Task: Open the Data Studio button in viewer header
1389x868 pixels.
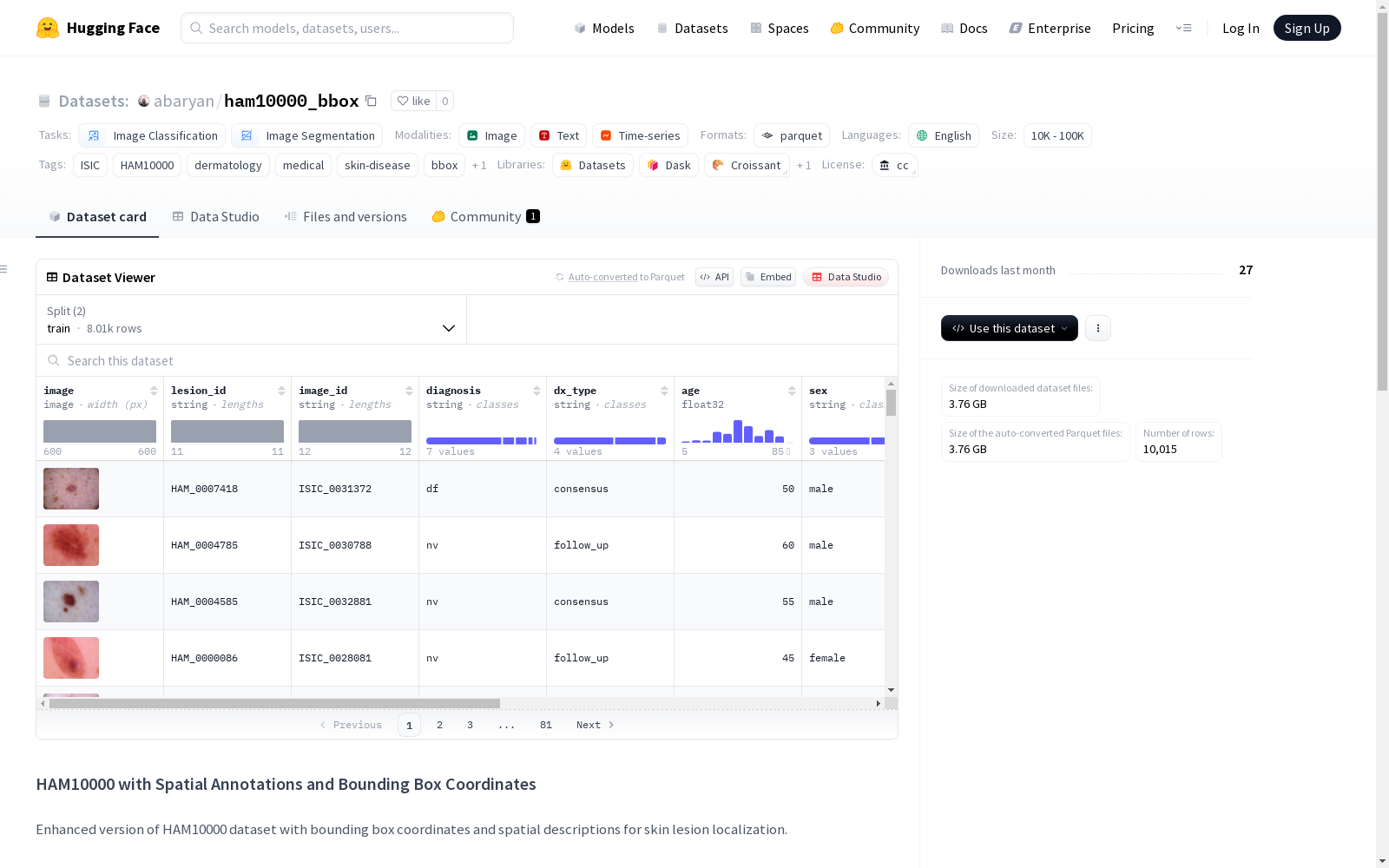Action: click(846, 277)
